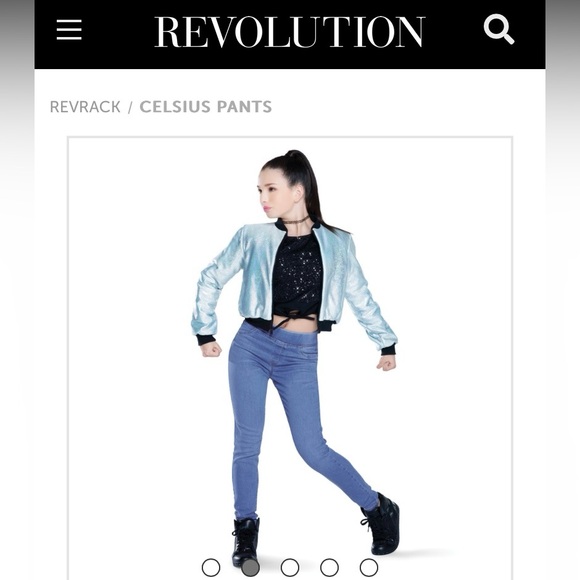Go home via the REVOLUTION logo
580x580 pixels.
290,31
